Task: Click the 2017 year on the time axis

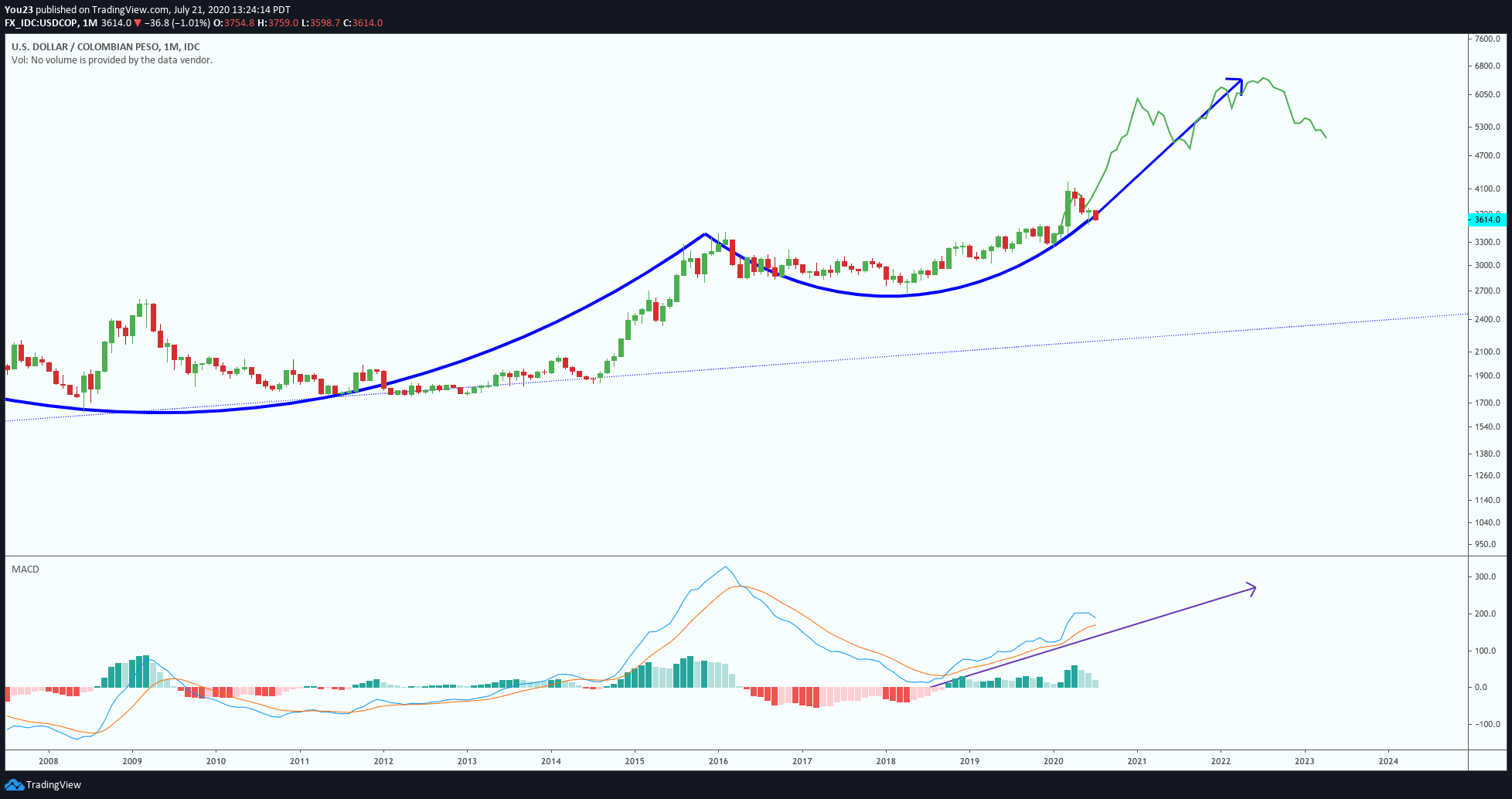Action: (802, 761)
